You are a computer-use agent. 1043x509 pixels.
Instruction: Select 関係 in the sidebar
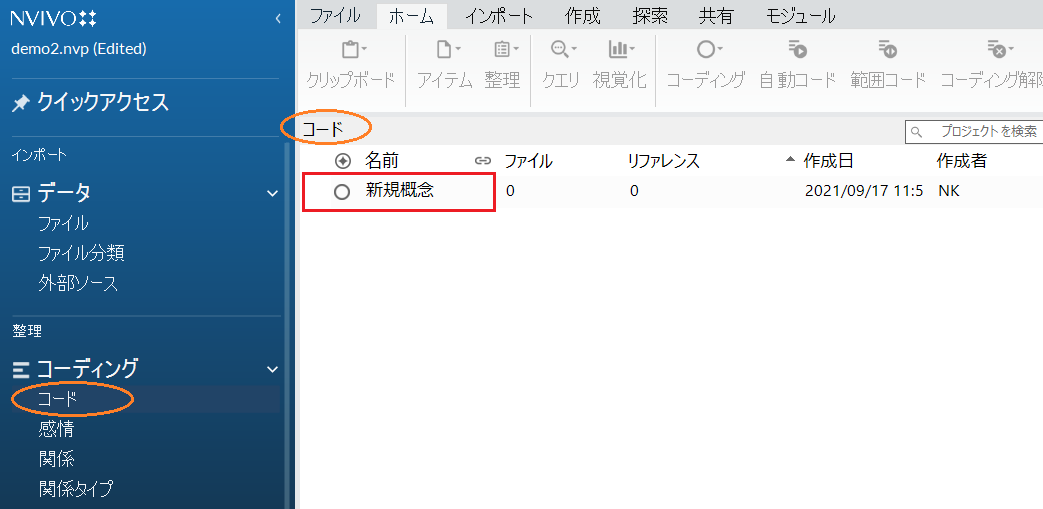pyautogui.click(x=56, y=459)
